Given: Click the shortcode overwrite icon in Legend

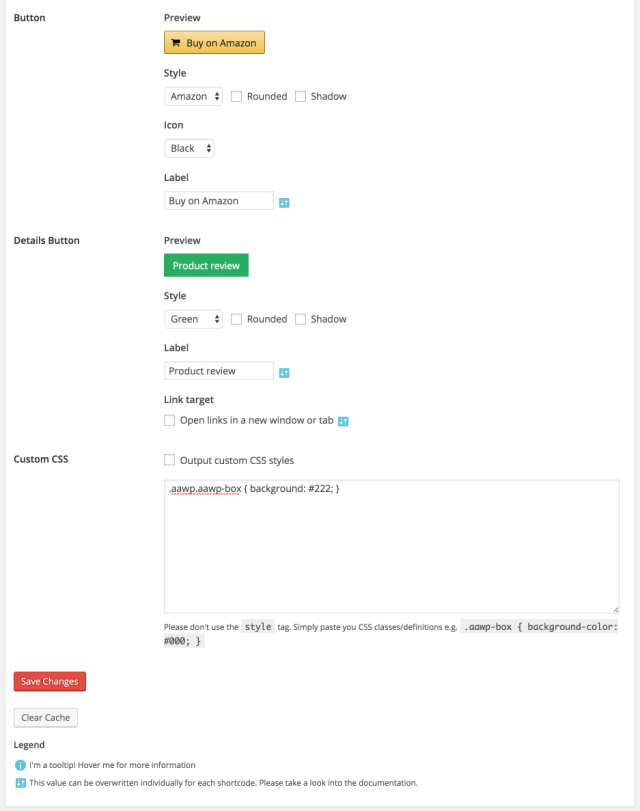Looking at the screenshot, I should (20, 782).
